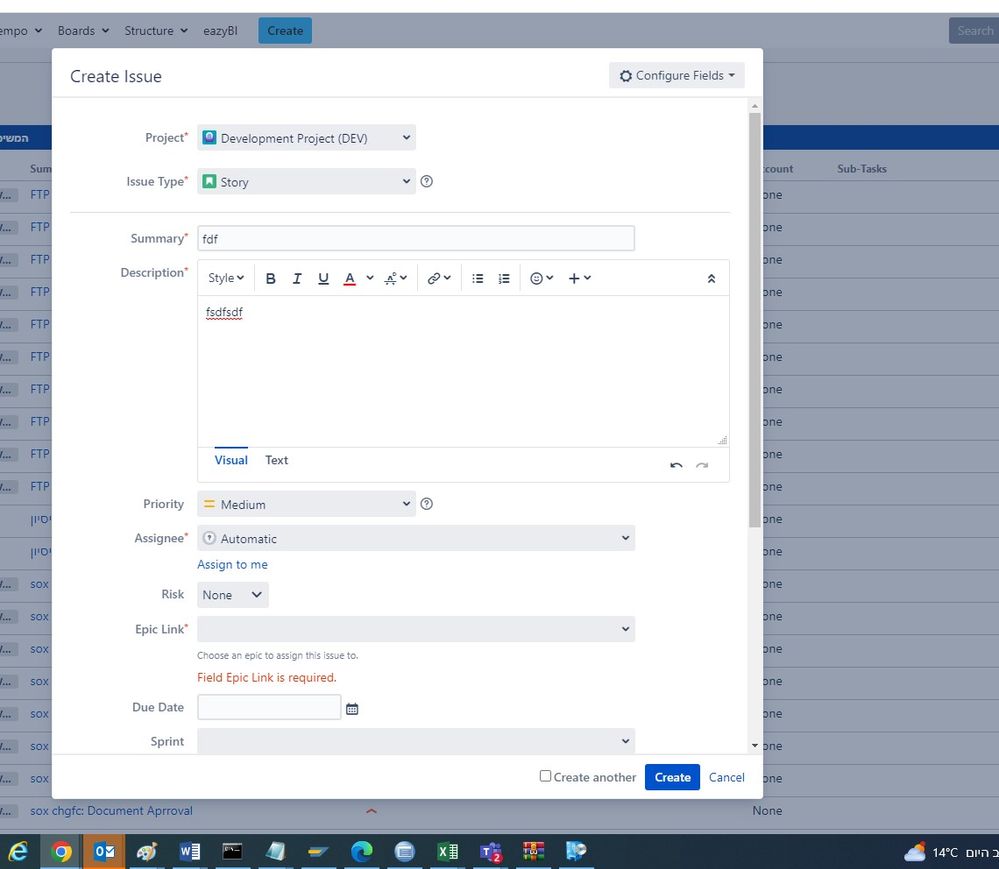The image size is (999, 869).
Task: Click inside the Summary input field
Action: click(x=416, y=238)
